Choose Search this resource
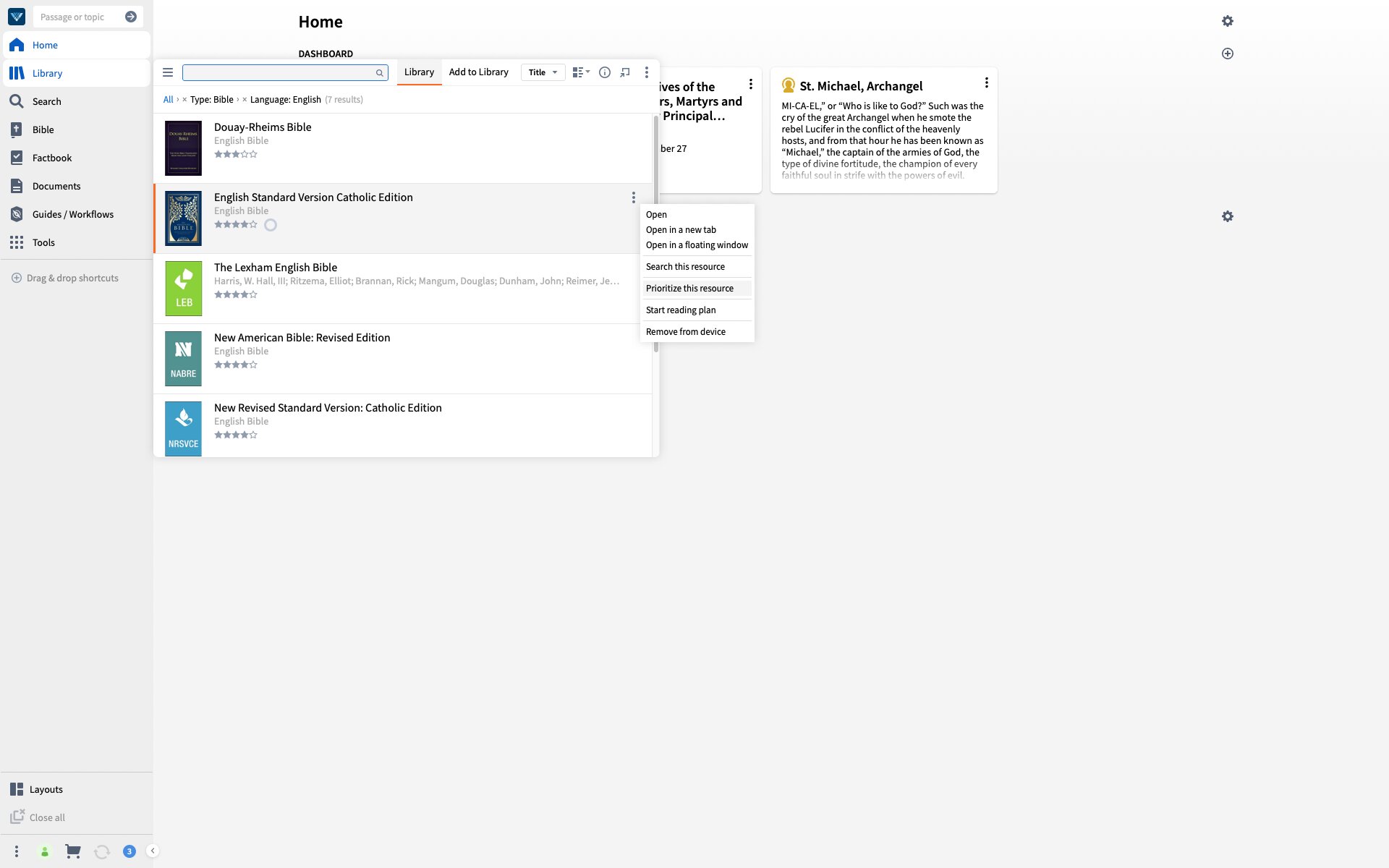Image resolution: width=1389 pixels, height=868 pixels. pyautogui.click(x=697, y=267)
